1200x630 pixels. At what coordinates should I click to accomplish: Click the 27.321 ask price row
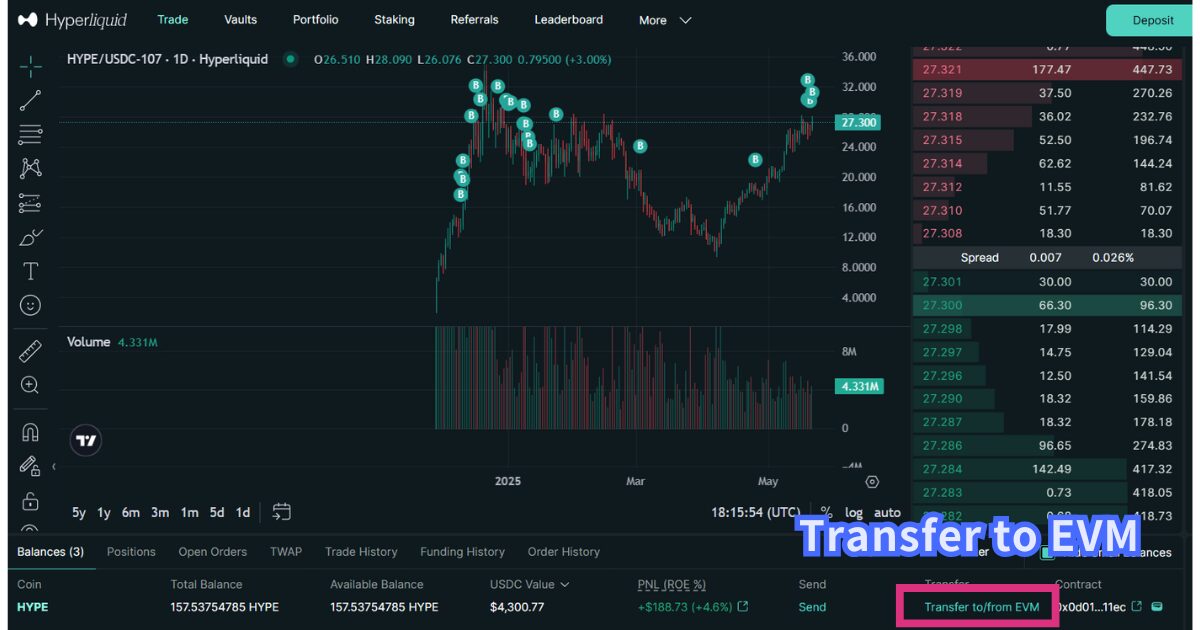(x=1047, y=70)
